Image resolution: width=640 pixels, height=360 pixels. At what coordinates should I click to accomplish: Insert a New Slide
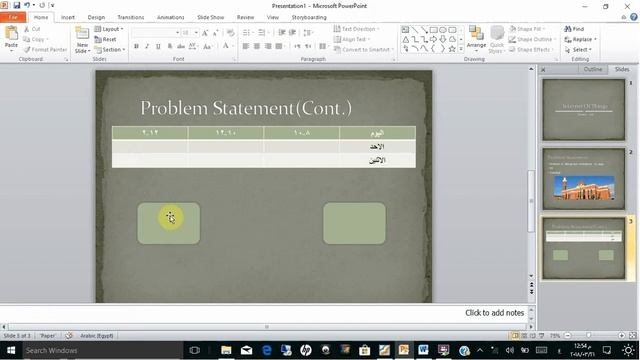pyautogui.click(x=82, y=40)
